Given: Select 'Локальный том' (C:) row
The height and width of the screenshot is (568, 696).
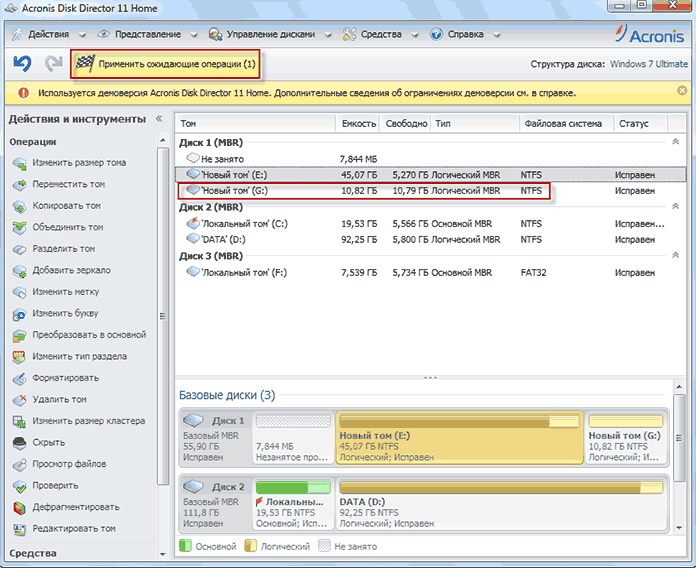Looking at the screenshot, I should [x=431, y=224].
